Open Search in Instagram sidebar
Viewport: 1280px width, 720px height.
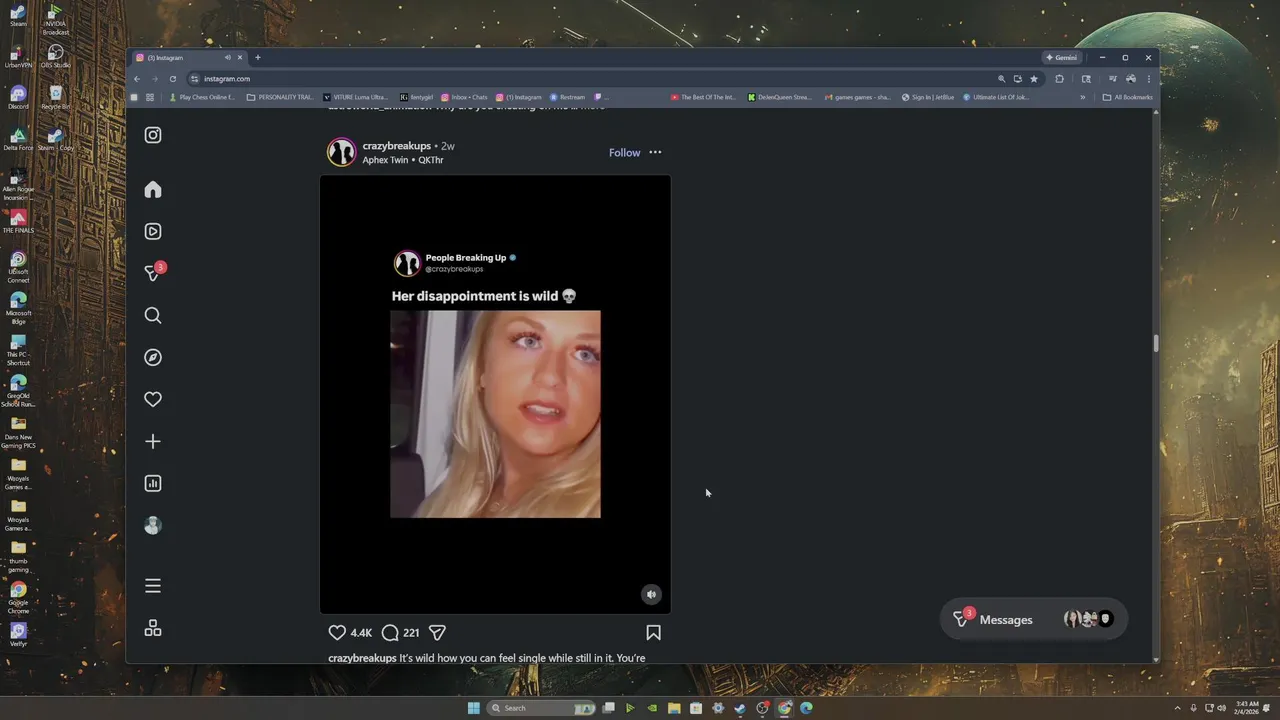point(153,315)
